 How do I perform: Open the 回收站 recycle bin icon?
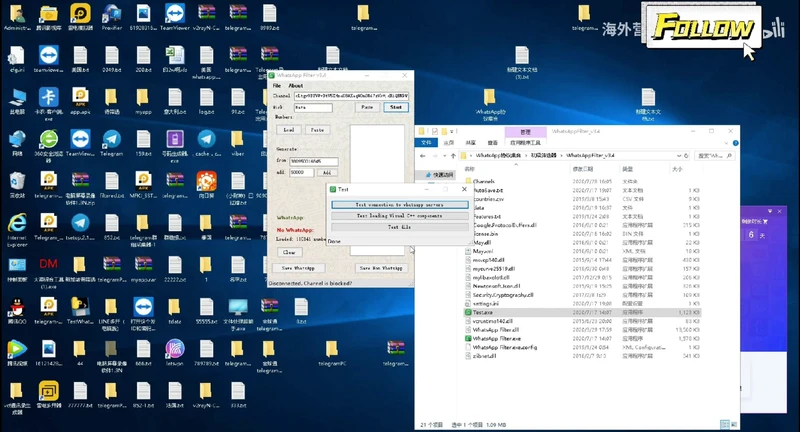pyautogui.click(x=17, y=185)
